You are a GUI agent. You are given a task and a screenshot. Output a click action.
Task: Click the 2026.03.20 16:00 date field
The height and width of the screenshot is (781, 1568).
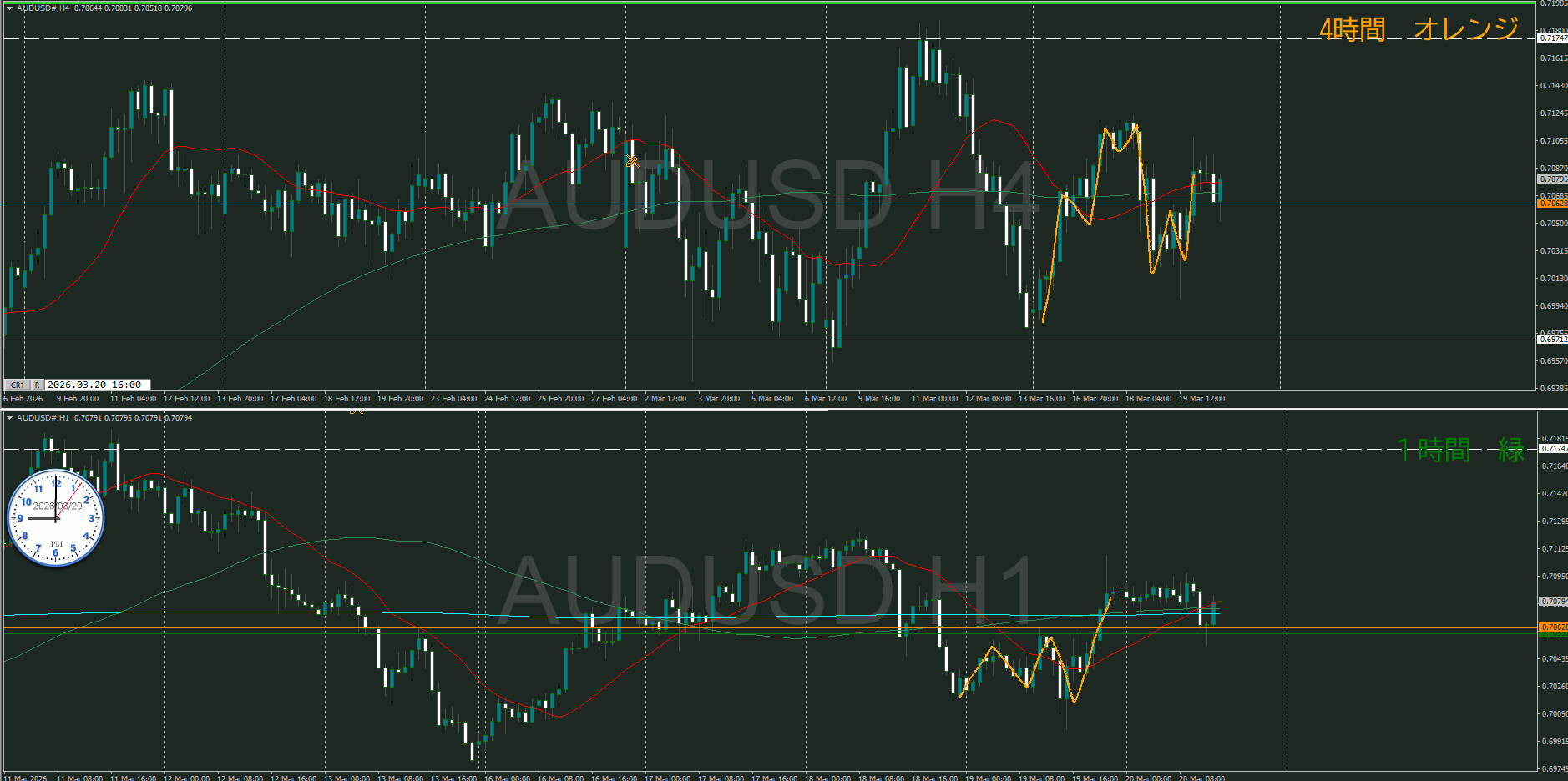95,385
